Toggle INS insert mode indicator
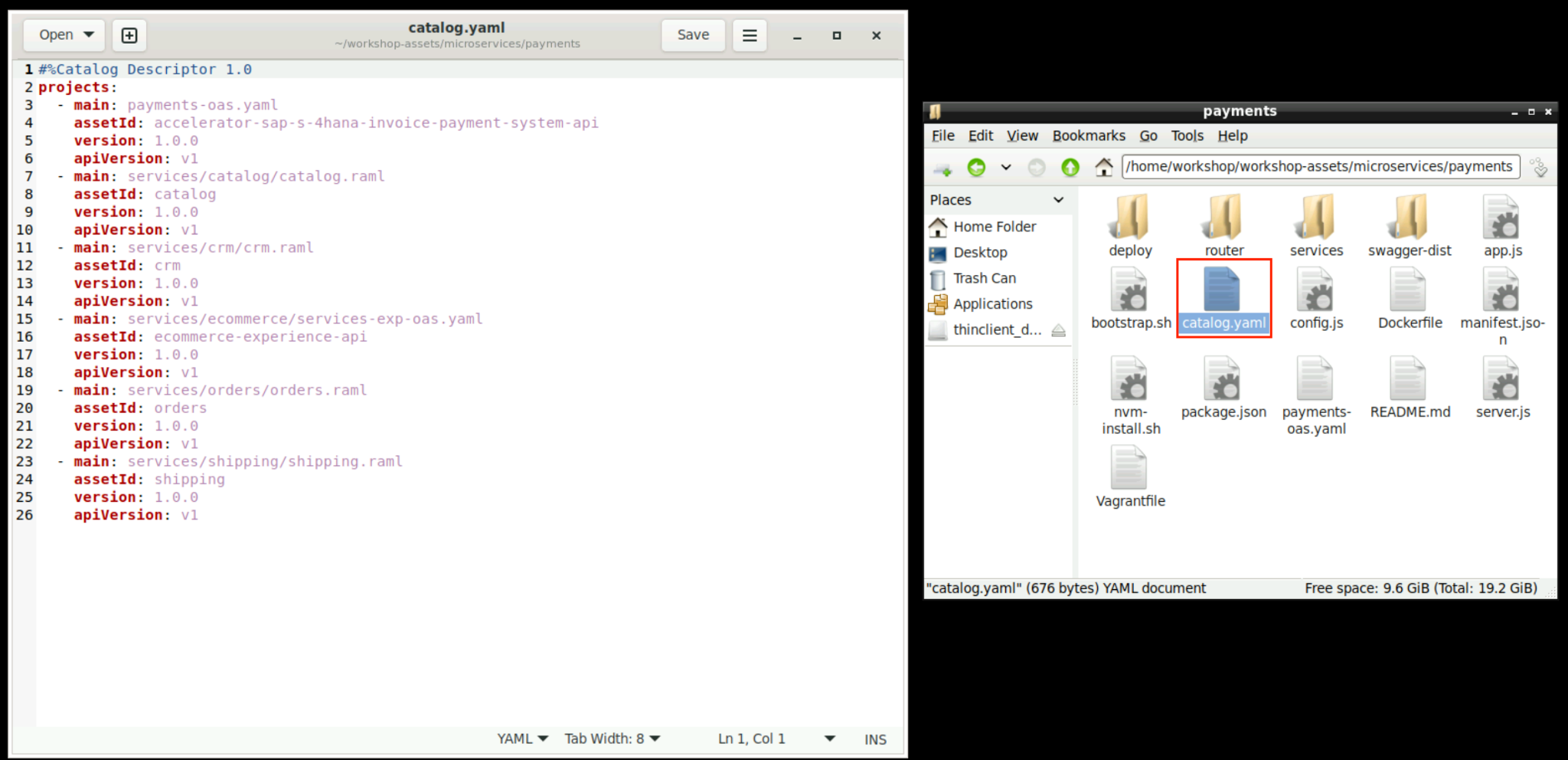The width and height of the screenshot is (1568, 760). (x=874, y=739)
